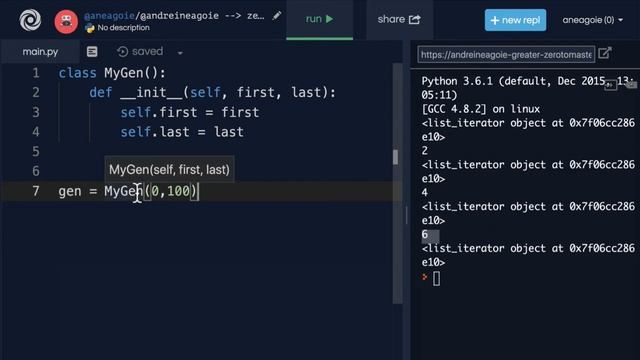This screenshot has width=640, height=360.
Task: Click the editor vertical scrollbar thumb
Action: pos(396,157)
